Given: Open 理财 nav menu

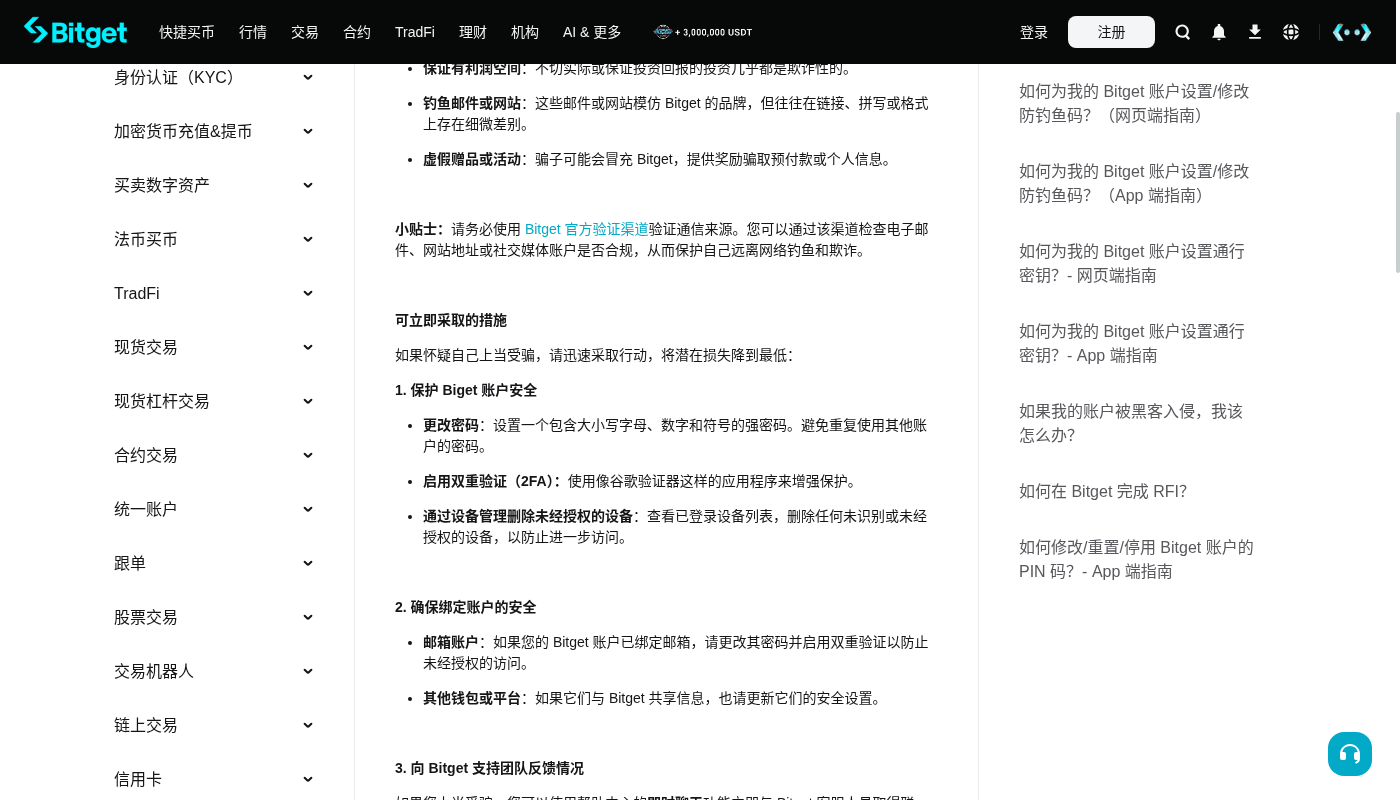Looking at the screenshot, I should (473, 32).
